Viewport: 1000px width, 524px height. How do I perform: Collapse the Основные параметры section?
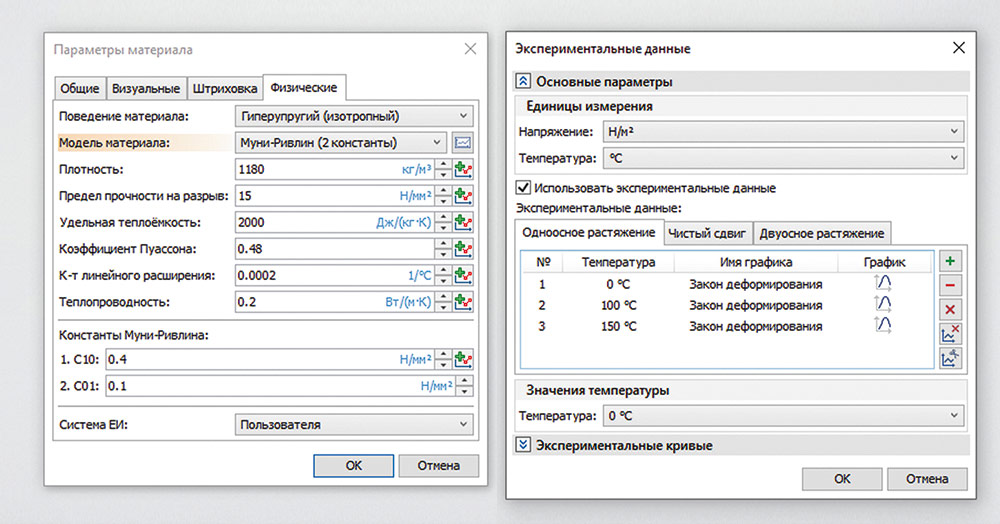tap(523, 82)
